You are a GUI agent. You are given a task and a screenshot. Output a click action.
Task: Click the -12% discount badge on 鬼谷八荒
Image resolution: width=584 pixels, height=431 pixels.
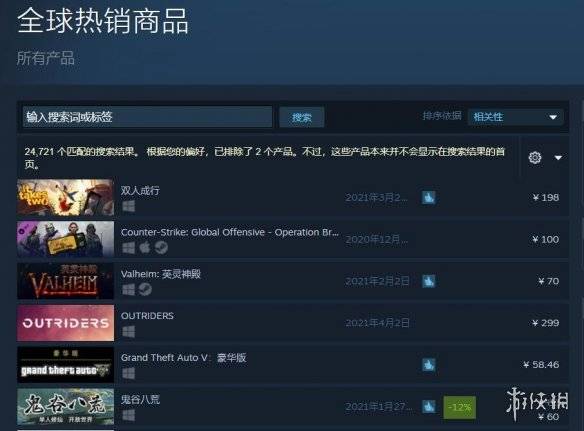point(460,407)
